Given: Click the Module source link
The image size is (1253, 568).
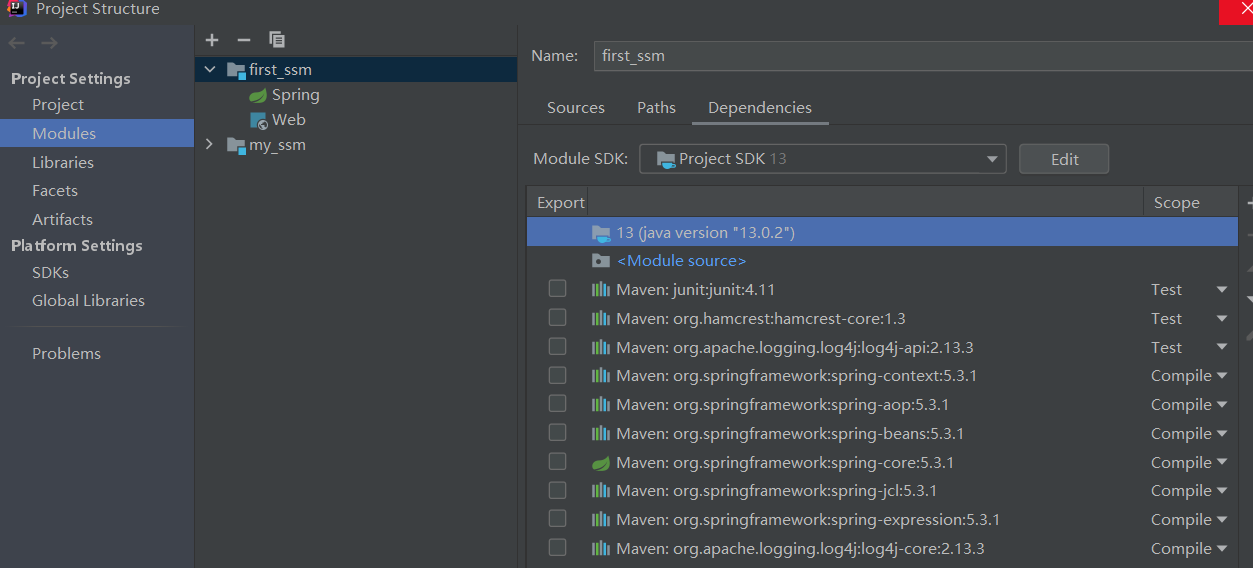Looking at the screenshot, I should [681, 261].
